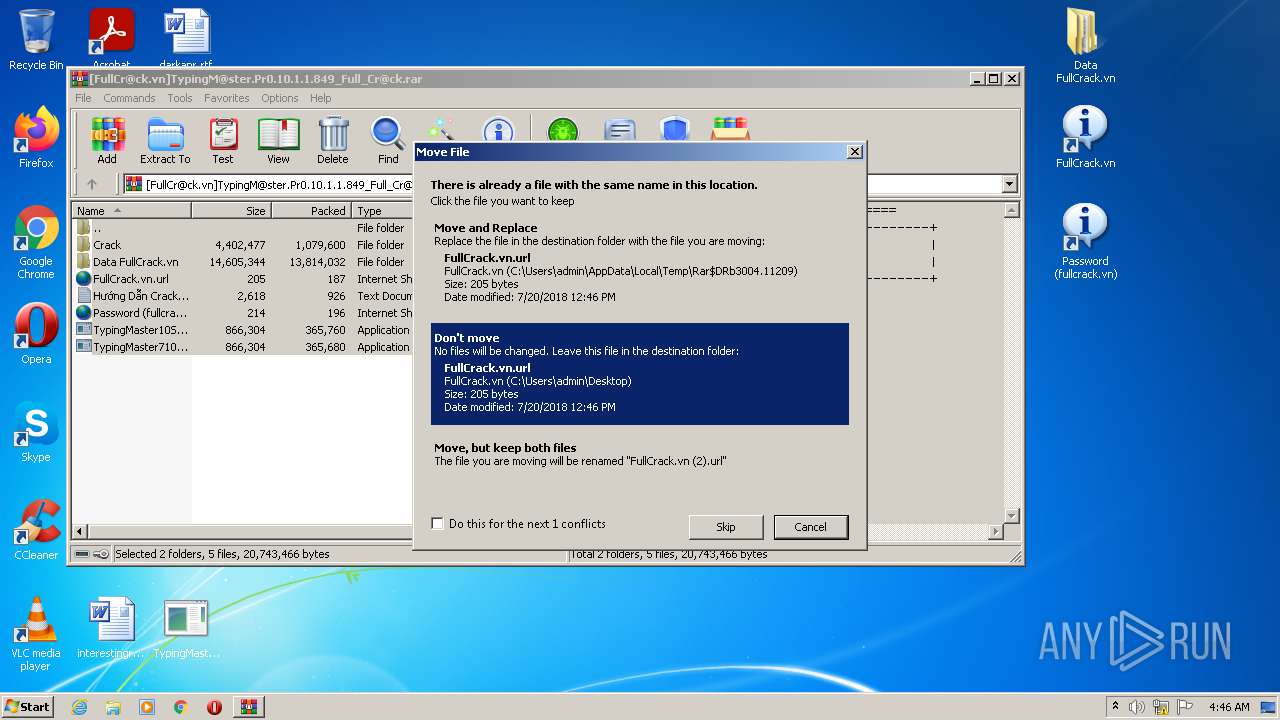Click Internet Explorer in the taskbar
1280x720 pixels.
79,707
